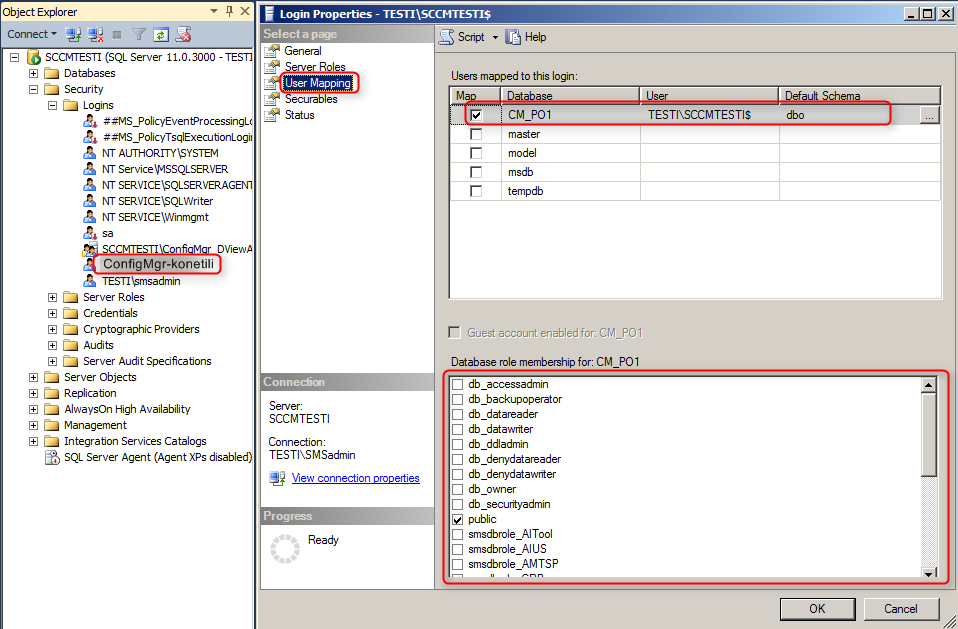Select NT Service\MSSQLSERVER login row
This screenshot has width=958, height=629.
click(x=165, y=169)
